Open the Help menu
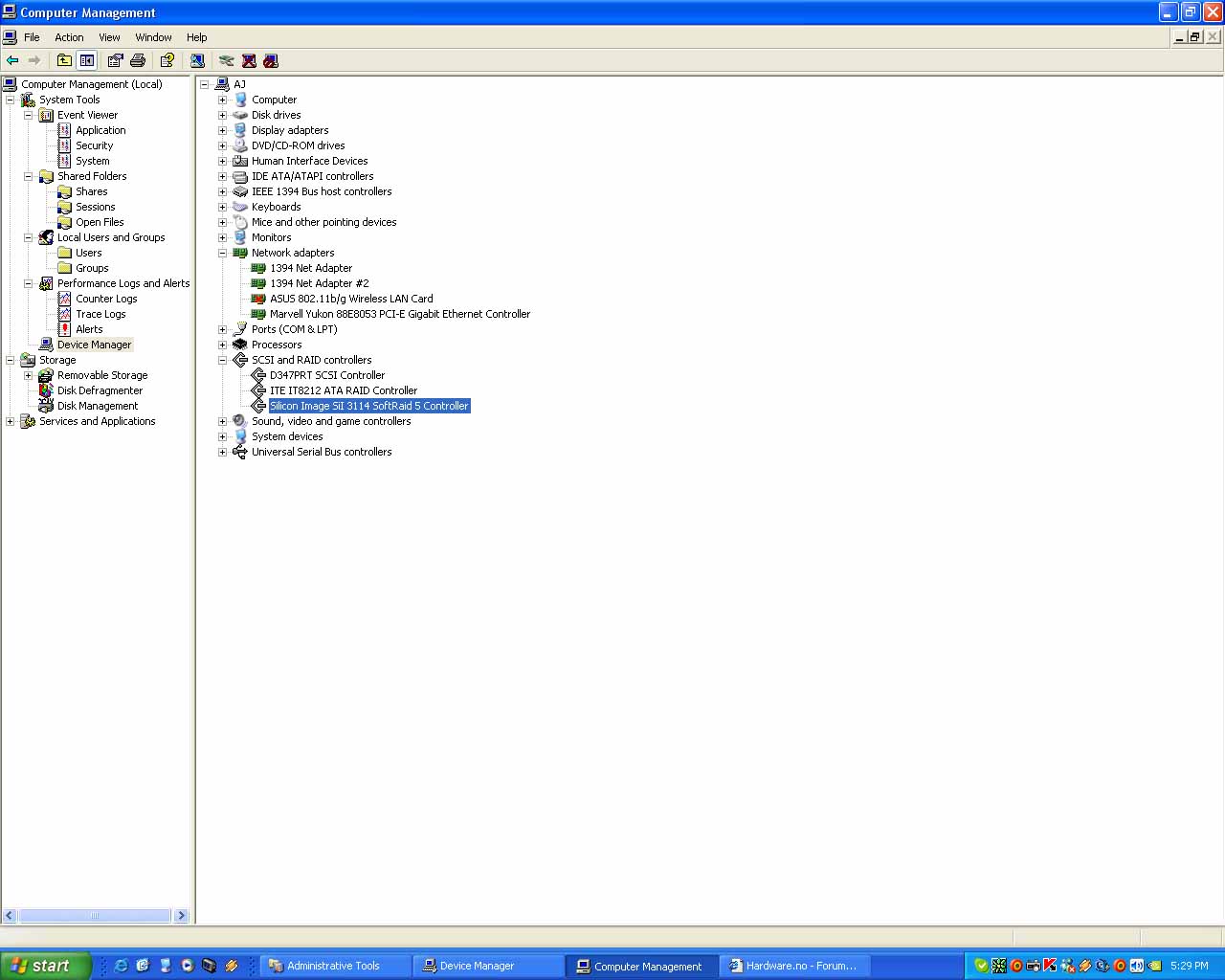Screen dimensions: 1225x980 [x=196, y=37]
